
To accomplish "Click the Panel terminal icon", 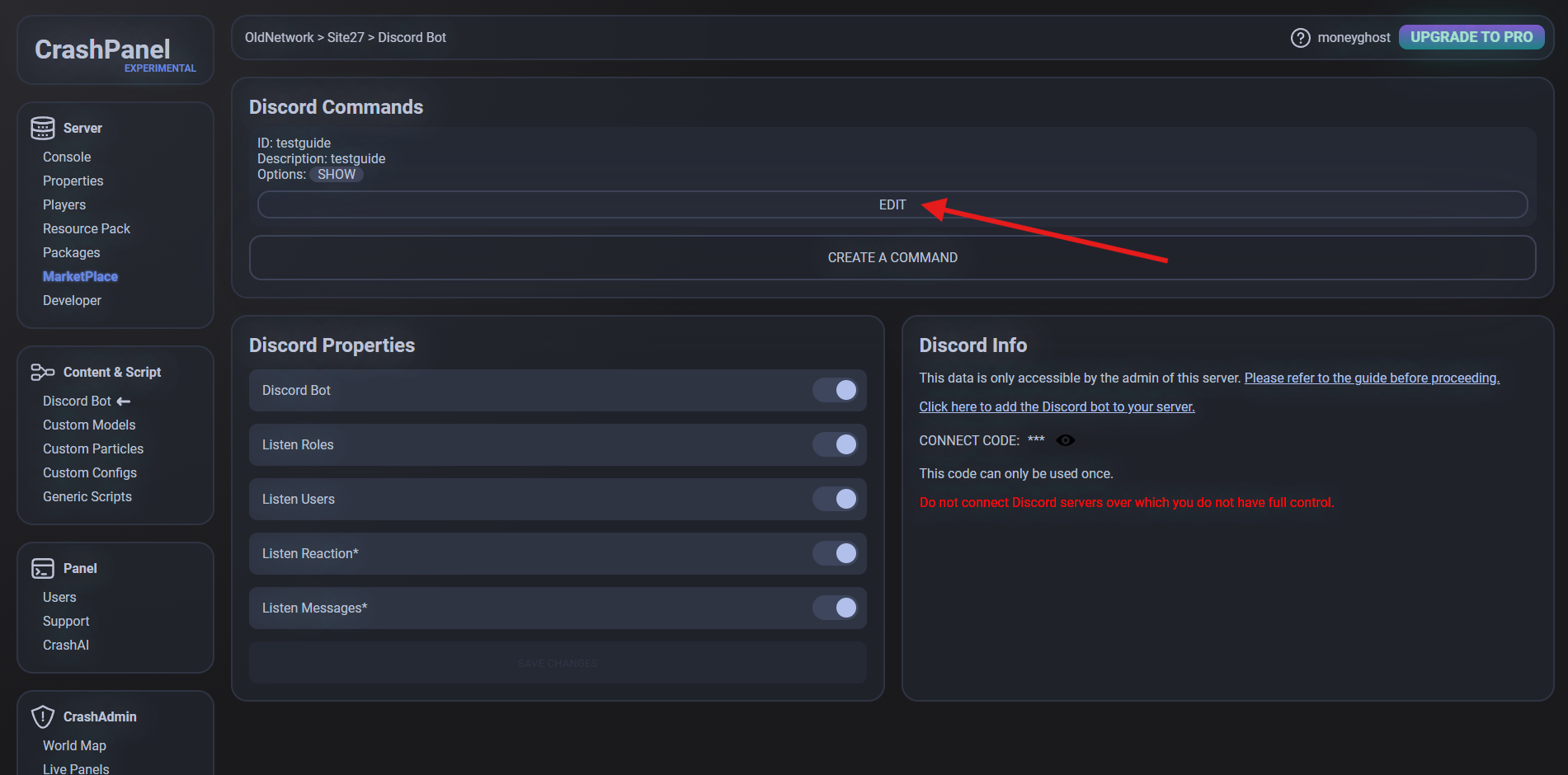I will [x=42, y=569].
